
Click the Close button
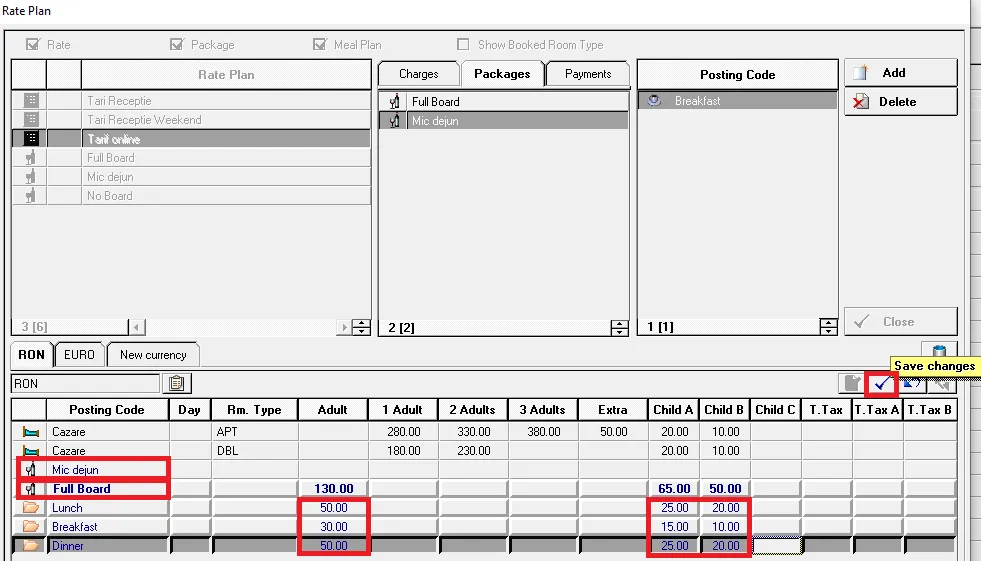(x=901, y=321)
